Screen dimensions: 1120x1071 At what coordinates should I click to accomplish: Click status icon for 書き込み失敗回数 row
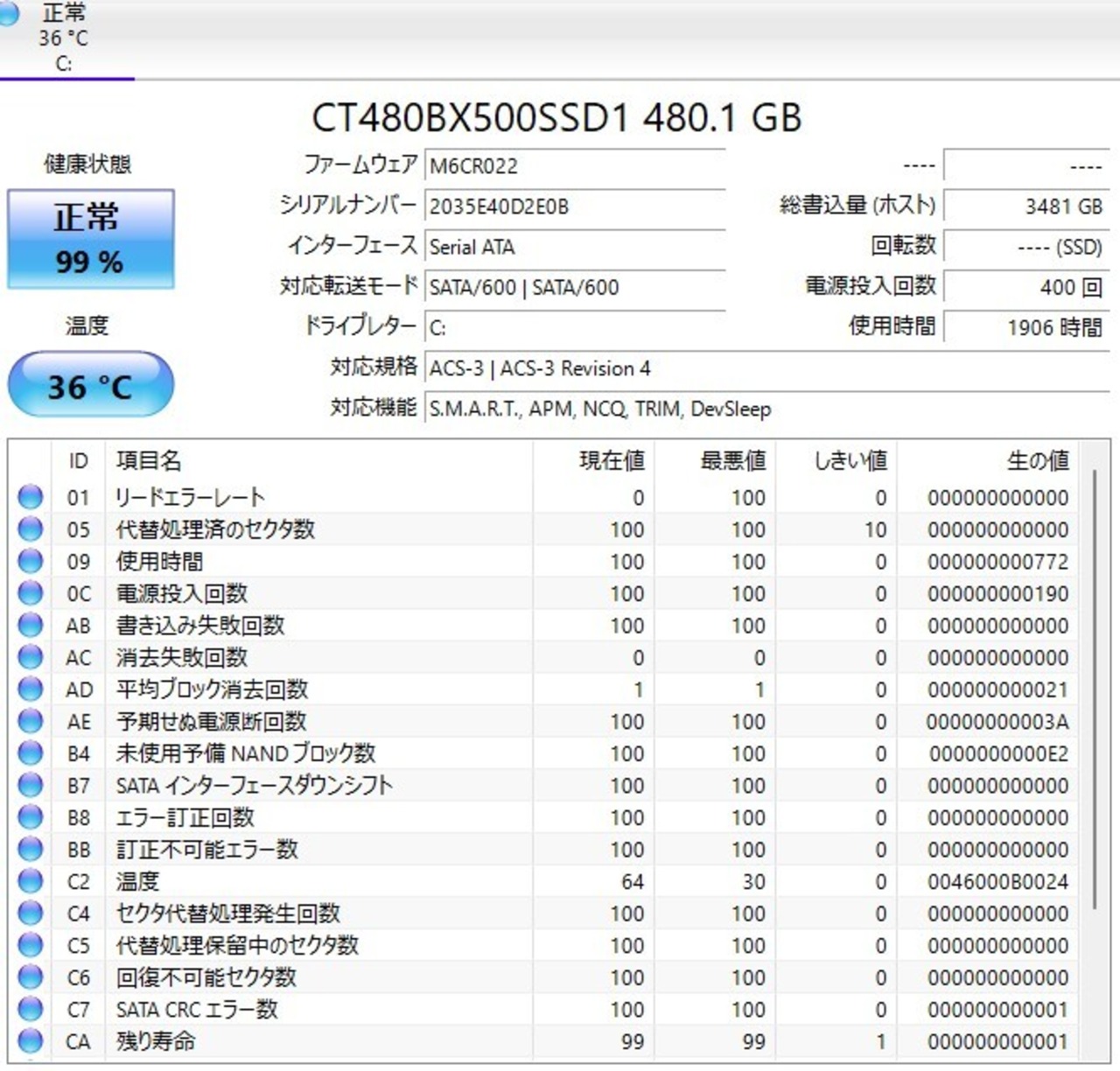coord(31,625)
